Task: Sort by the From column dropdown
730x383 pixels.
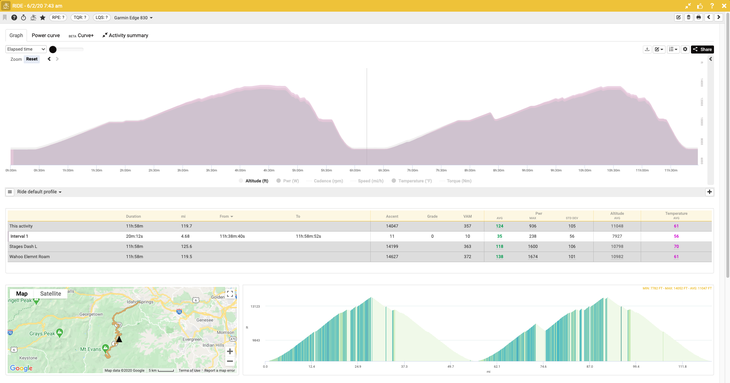Action: [226, 216]
